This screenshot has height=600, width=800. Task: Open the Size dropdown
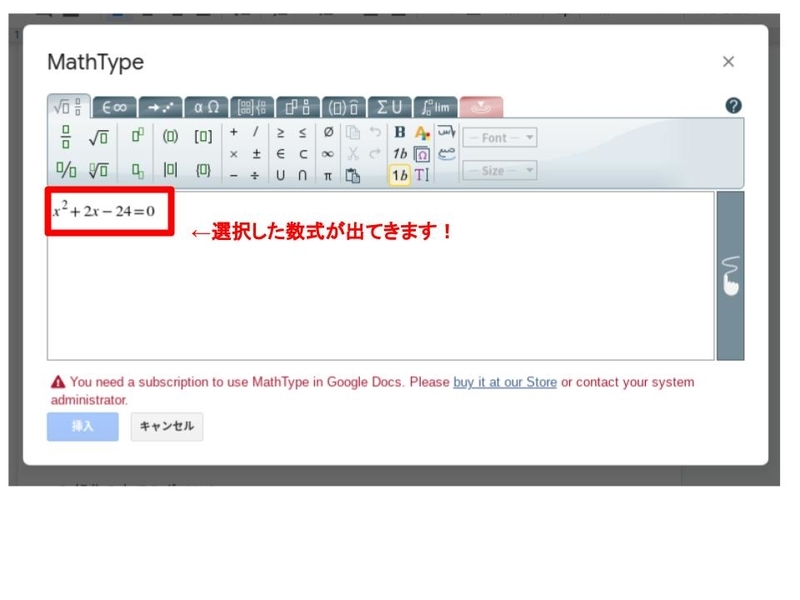tap(499, 170)
